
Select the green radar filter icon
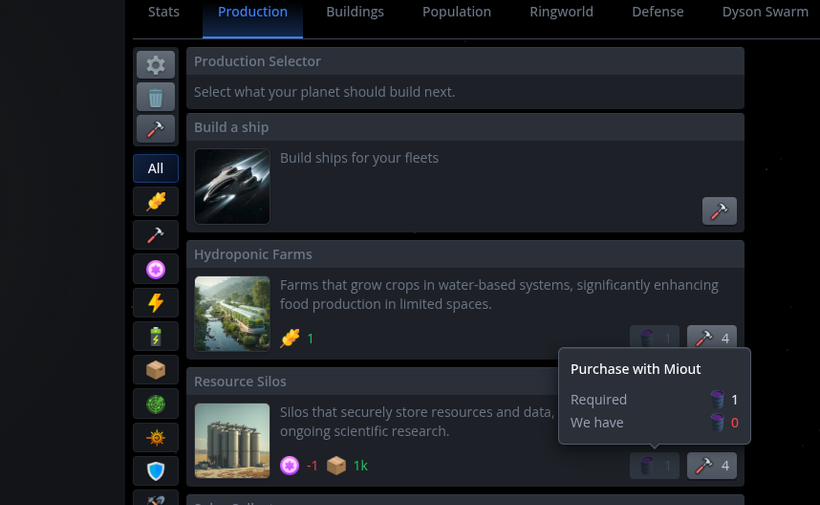156,404
